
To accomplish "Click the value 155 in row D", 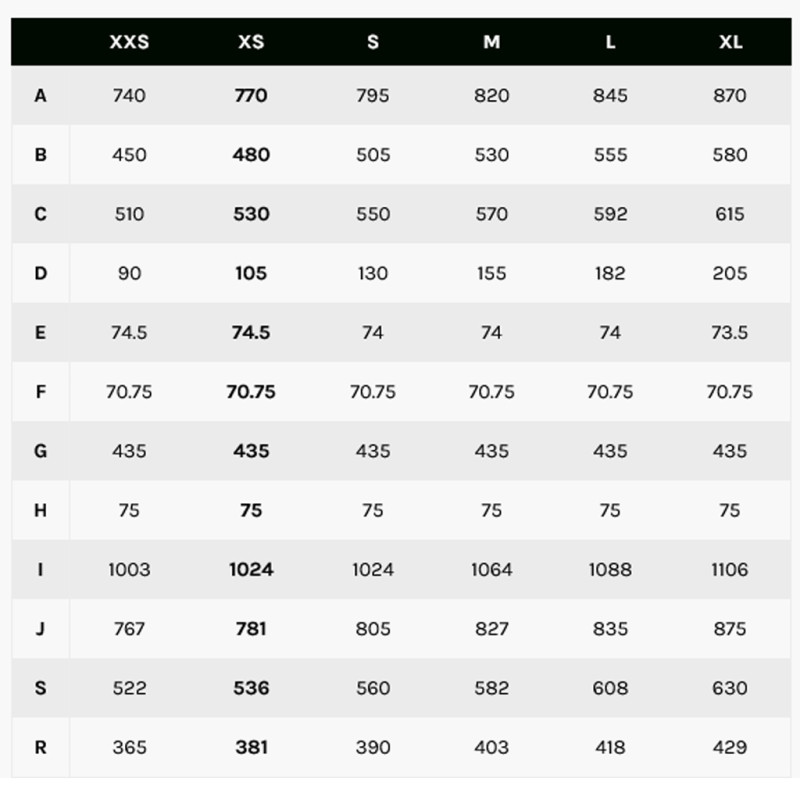I will tap(491, 273).
